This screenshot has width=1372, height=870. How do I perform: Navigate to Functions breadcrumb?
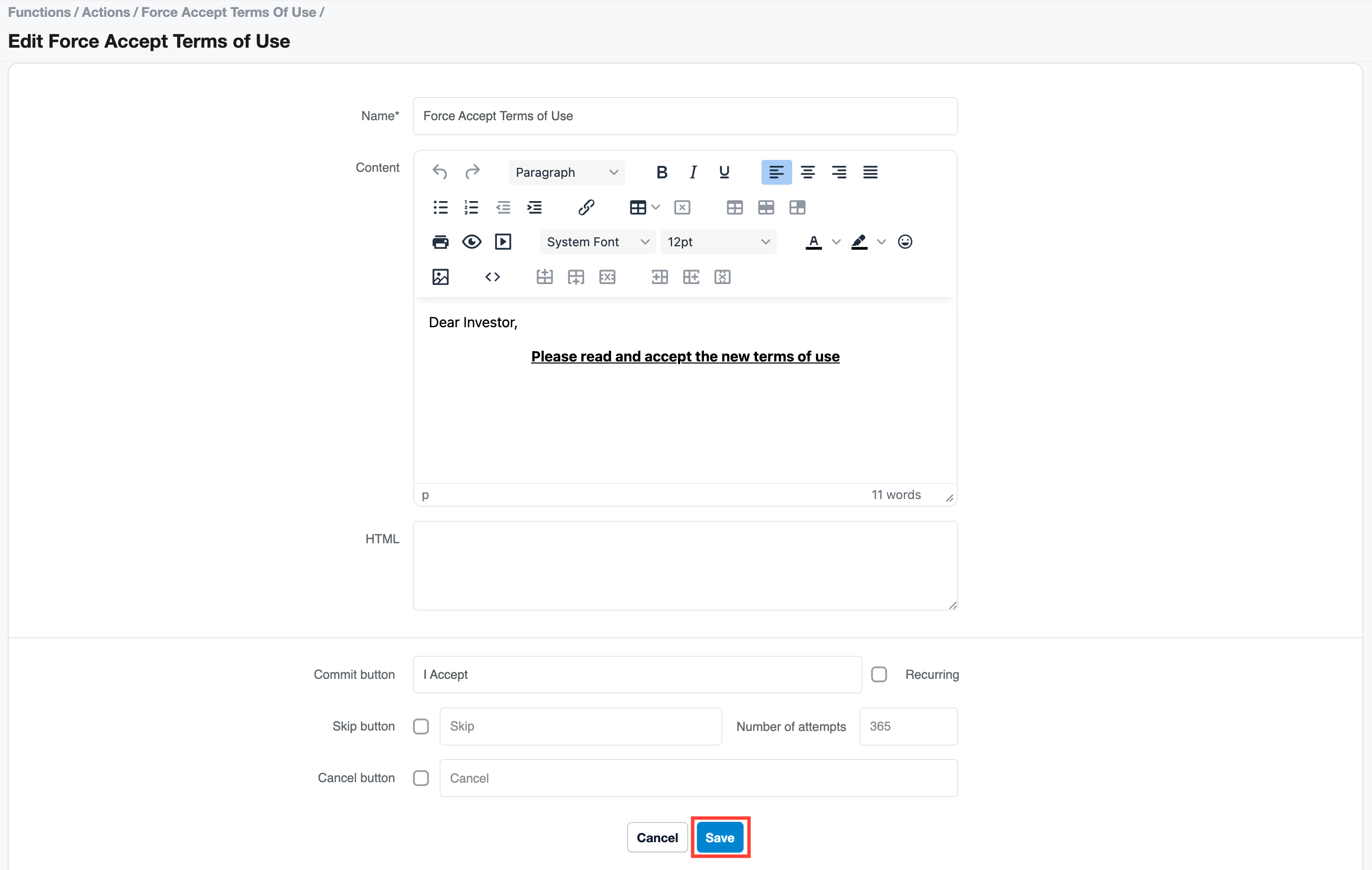pos(39,12)
